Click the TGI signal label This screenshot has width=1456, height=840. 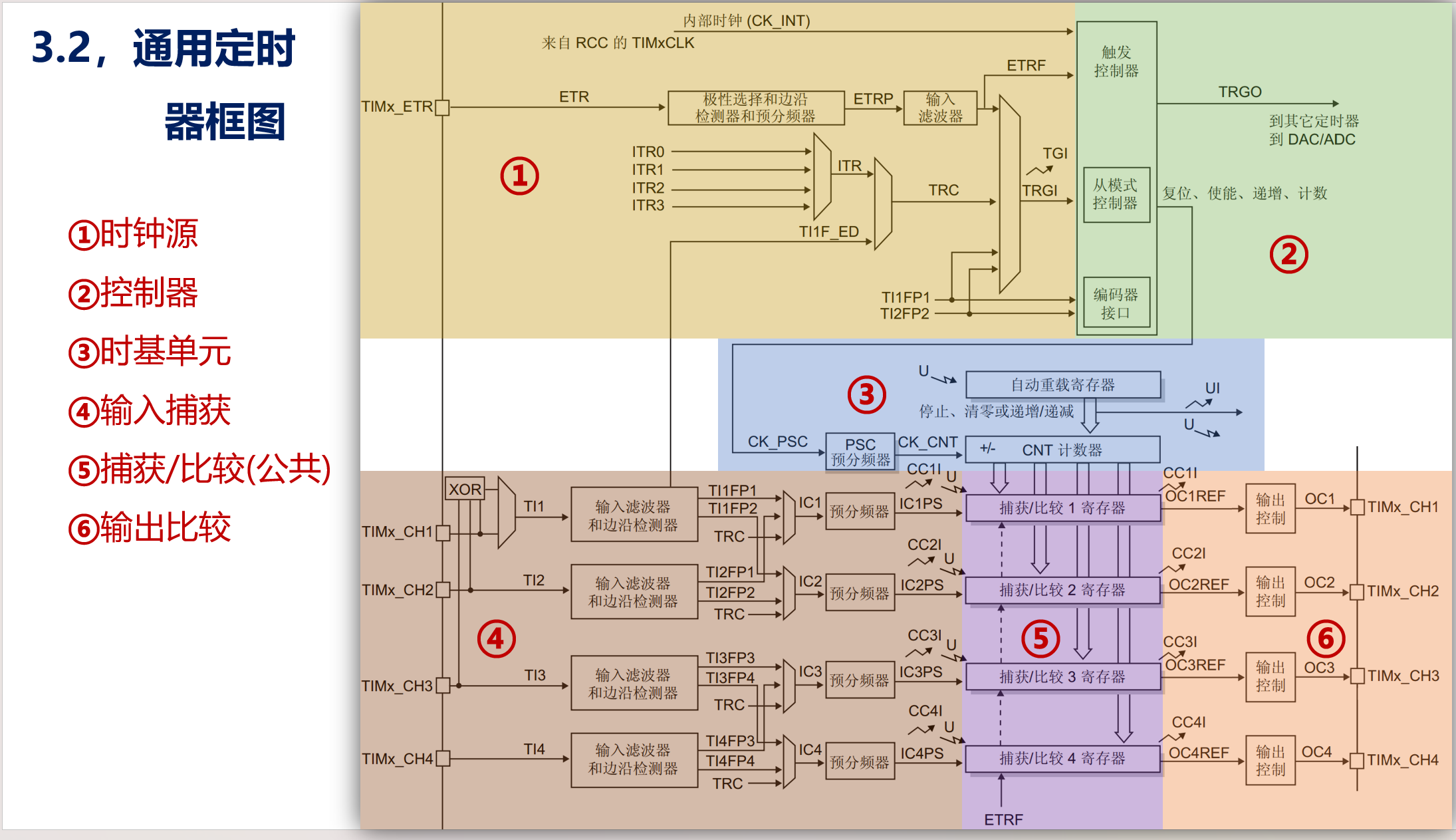coord(1055,154)
